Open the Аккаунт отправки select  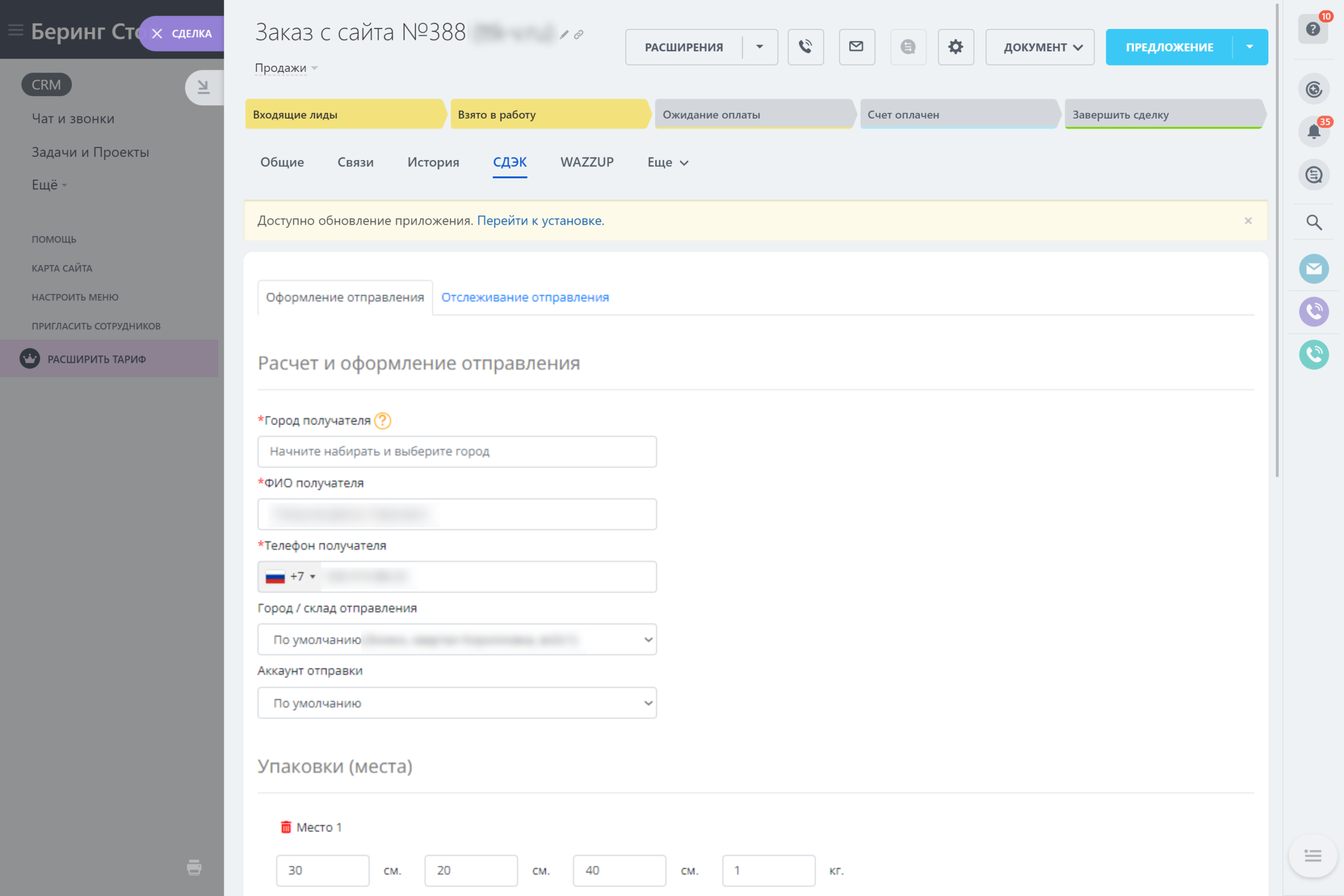tap(457, 703)
